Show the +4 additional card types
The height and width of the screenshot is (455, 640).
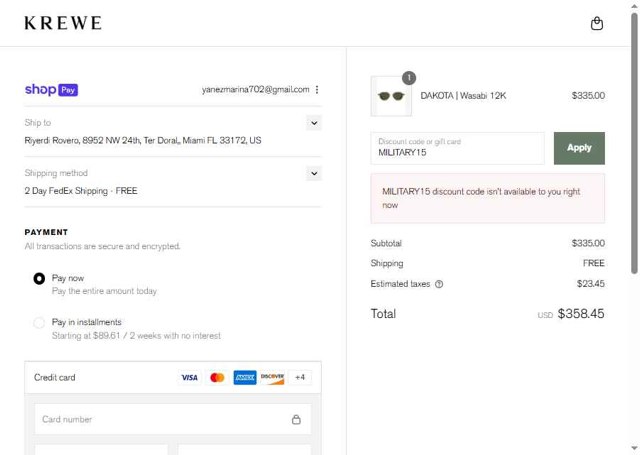pos(300,377)
